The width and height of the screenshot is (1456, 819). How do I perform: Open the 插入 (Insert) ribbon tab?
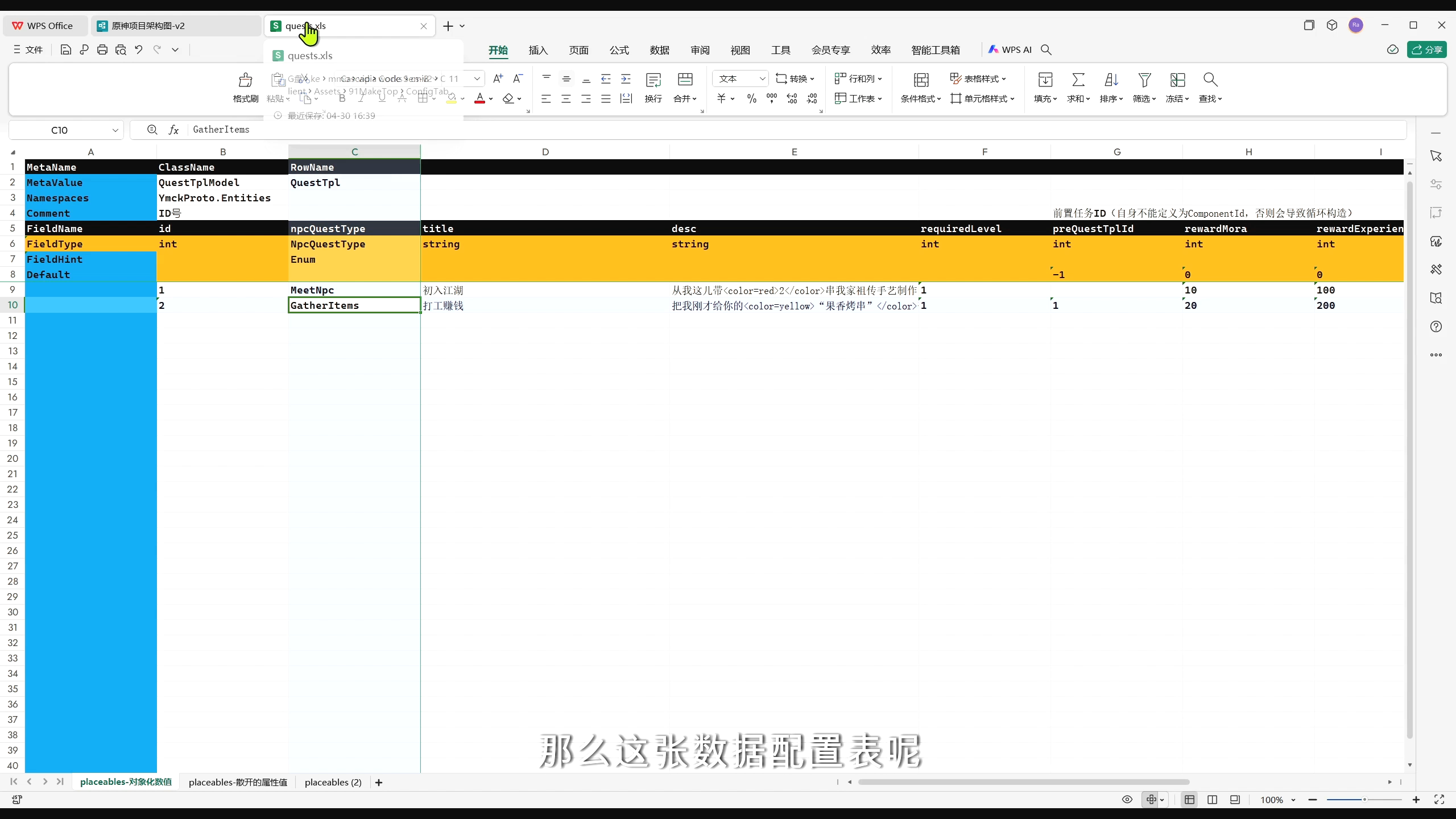click(x=537, y=50)
